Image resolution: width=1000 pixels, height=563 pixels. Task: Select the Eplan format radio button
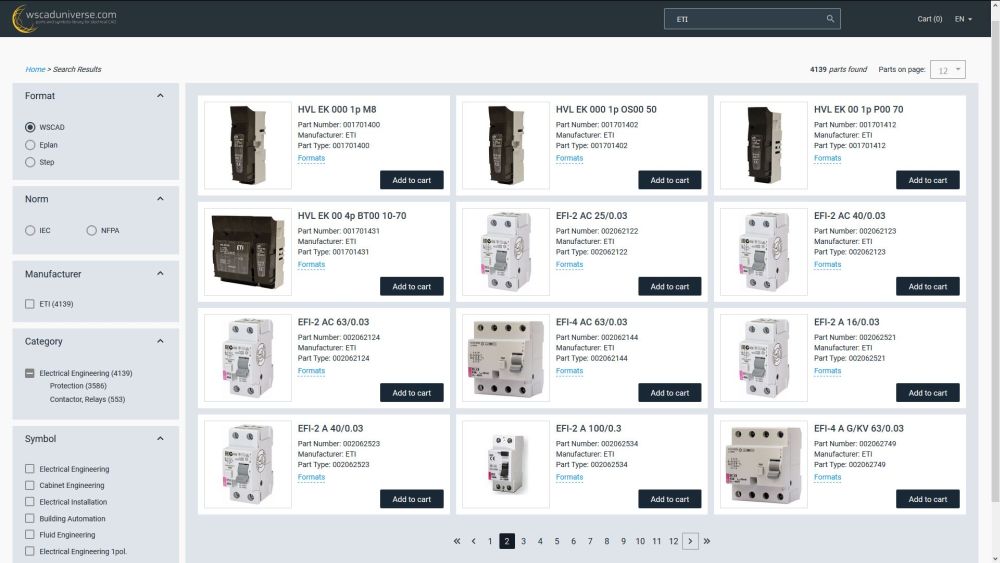coord(30,145)
